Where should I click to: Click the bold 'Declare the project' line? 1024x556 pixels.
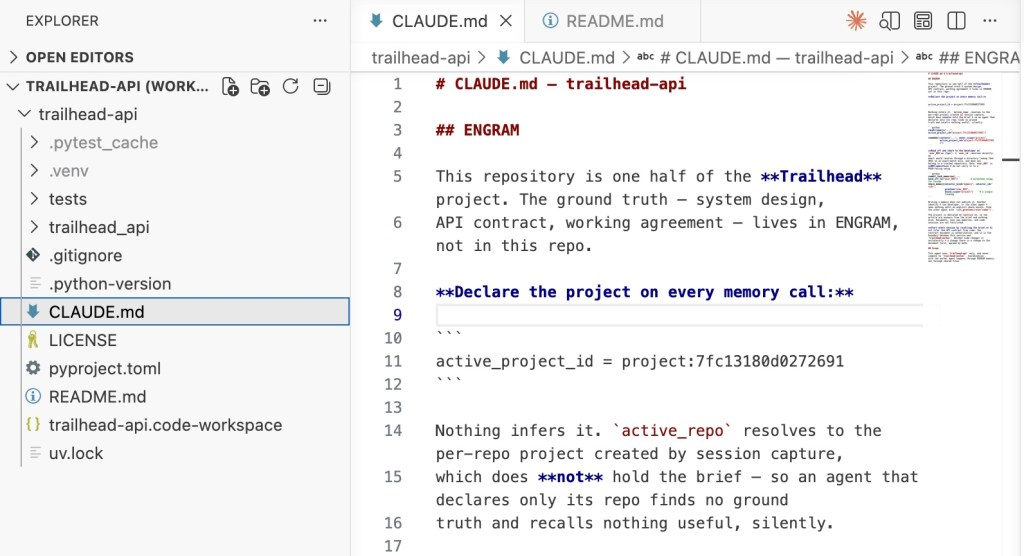645,291
